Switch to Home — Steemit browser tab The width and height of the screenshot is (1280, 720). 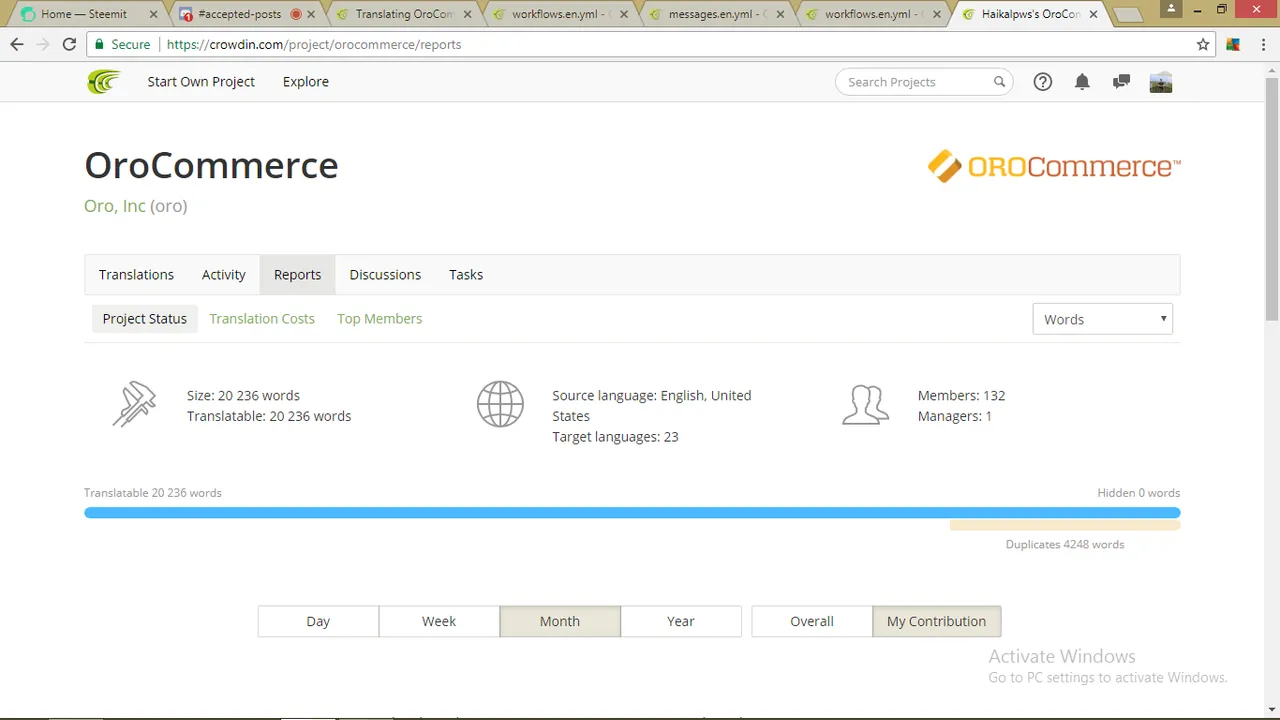pos(84,15)
